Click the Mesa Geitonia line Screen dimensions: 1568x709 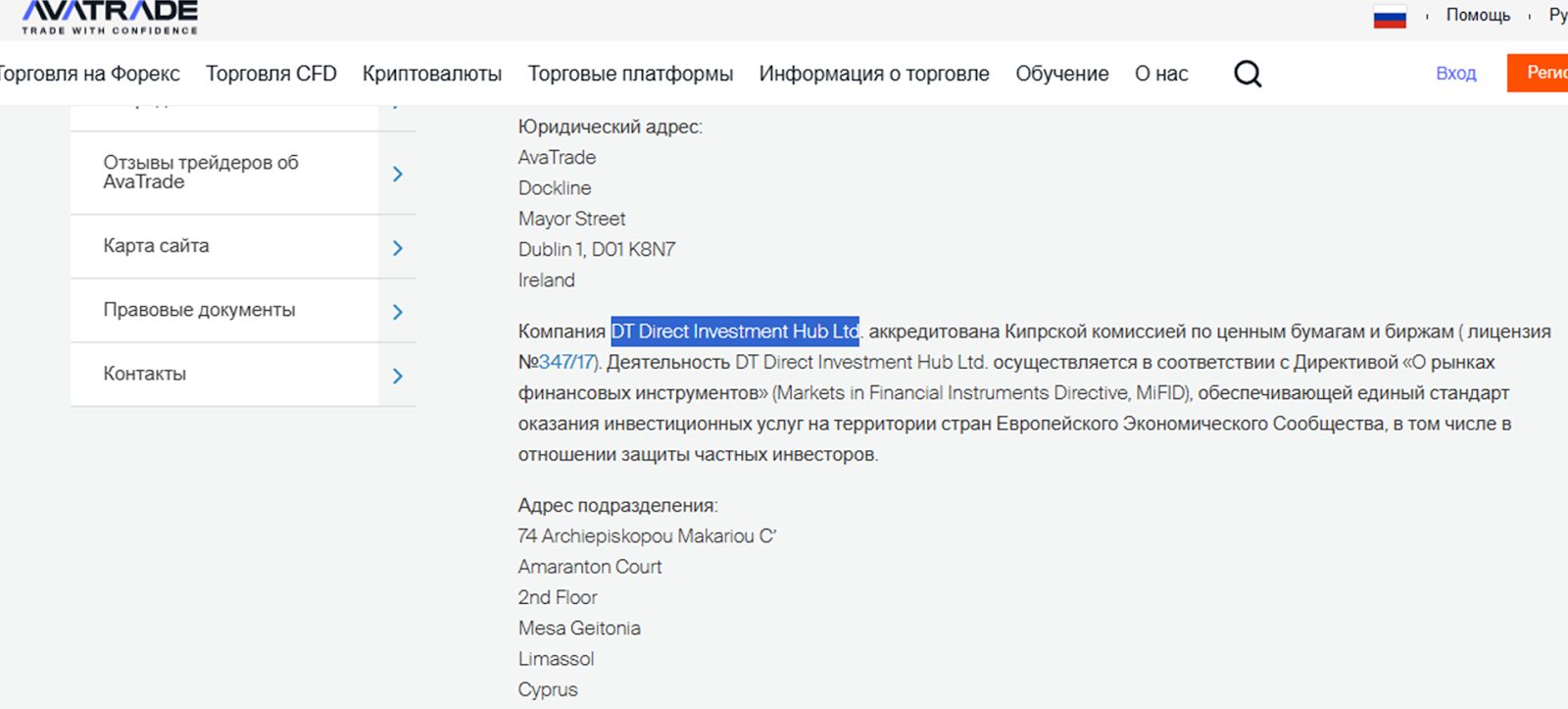pos(579,629)
